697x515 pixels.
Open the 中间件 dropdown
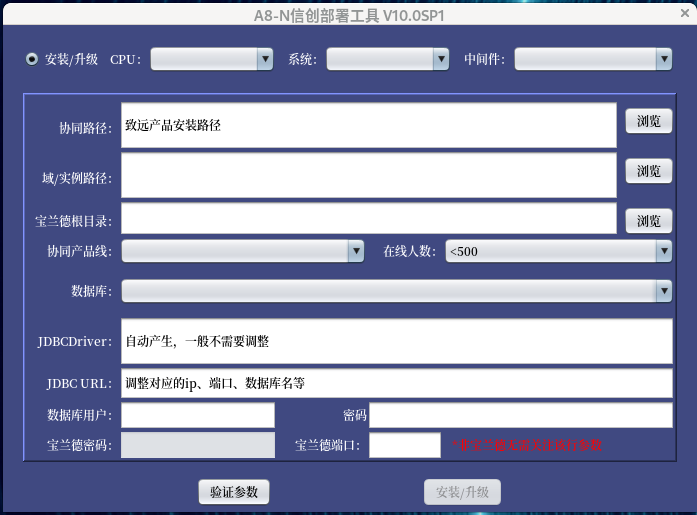pos(593,59)
